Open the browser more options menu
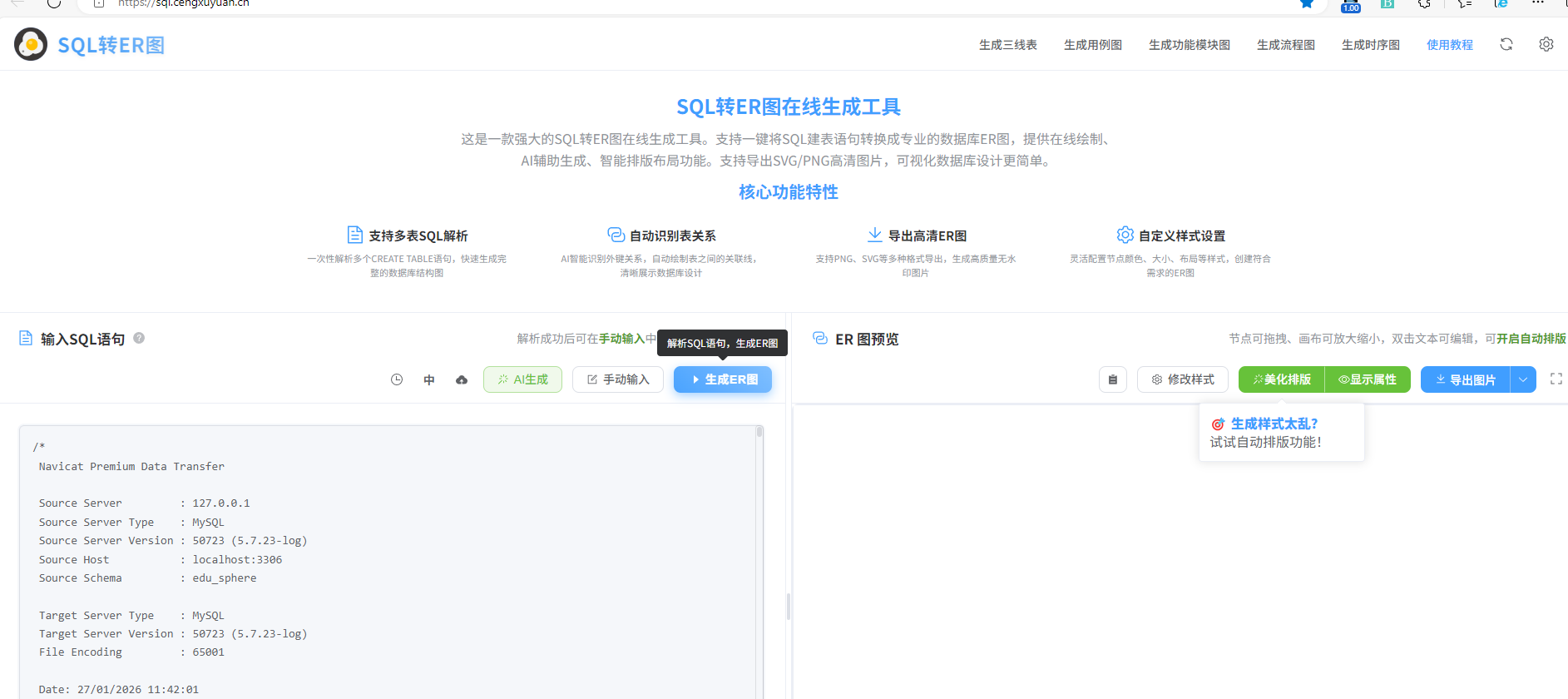 point(1538,3)
